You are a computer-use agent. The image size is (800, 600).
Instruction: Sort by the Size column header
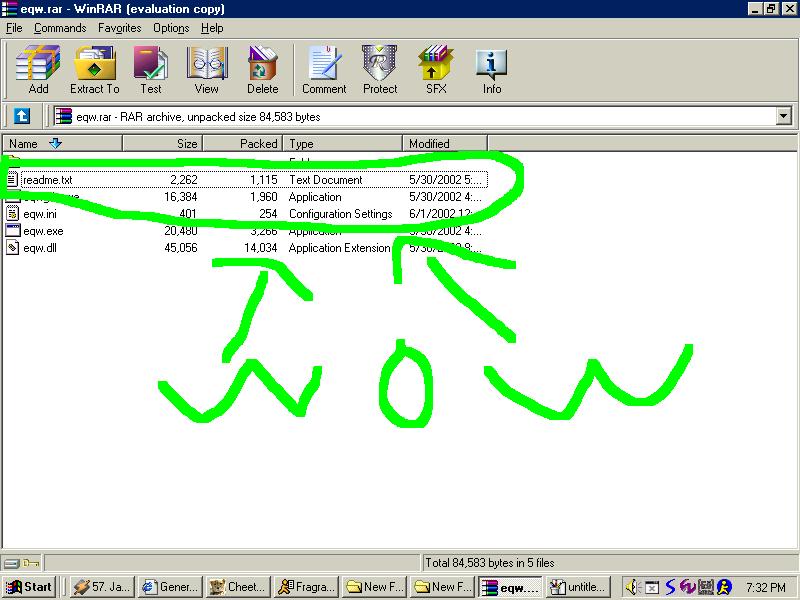click(x=163, y=143)
